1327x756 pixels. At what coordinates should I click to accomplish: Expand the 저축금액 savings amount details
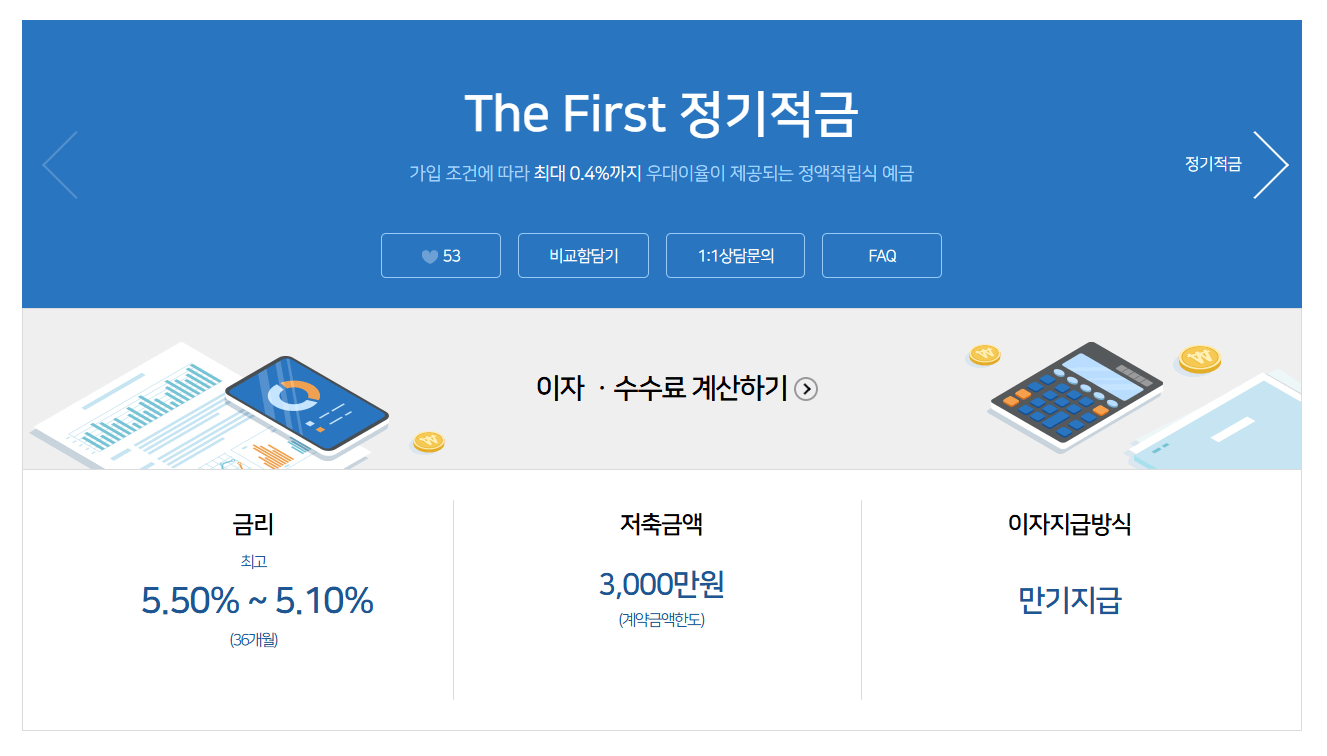(659, 524)
